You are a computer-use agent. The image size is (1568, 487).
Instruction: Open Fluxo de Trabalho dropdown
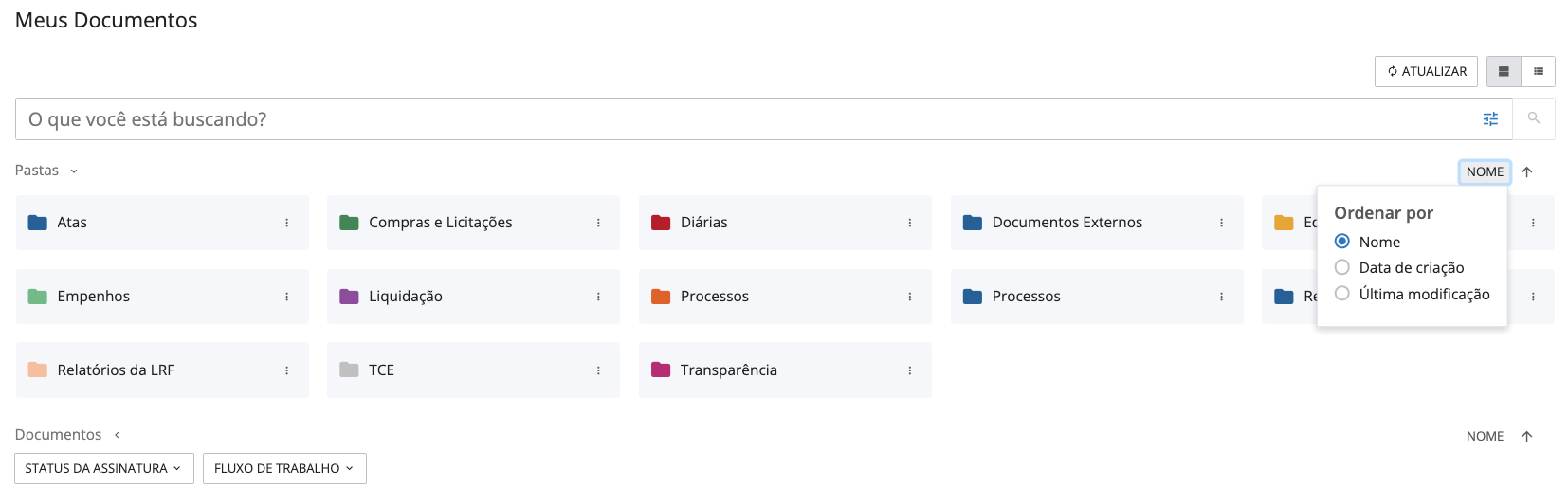pos(283,468)
